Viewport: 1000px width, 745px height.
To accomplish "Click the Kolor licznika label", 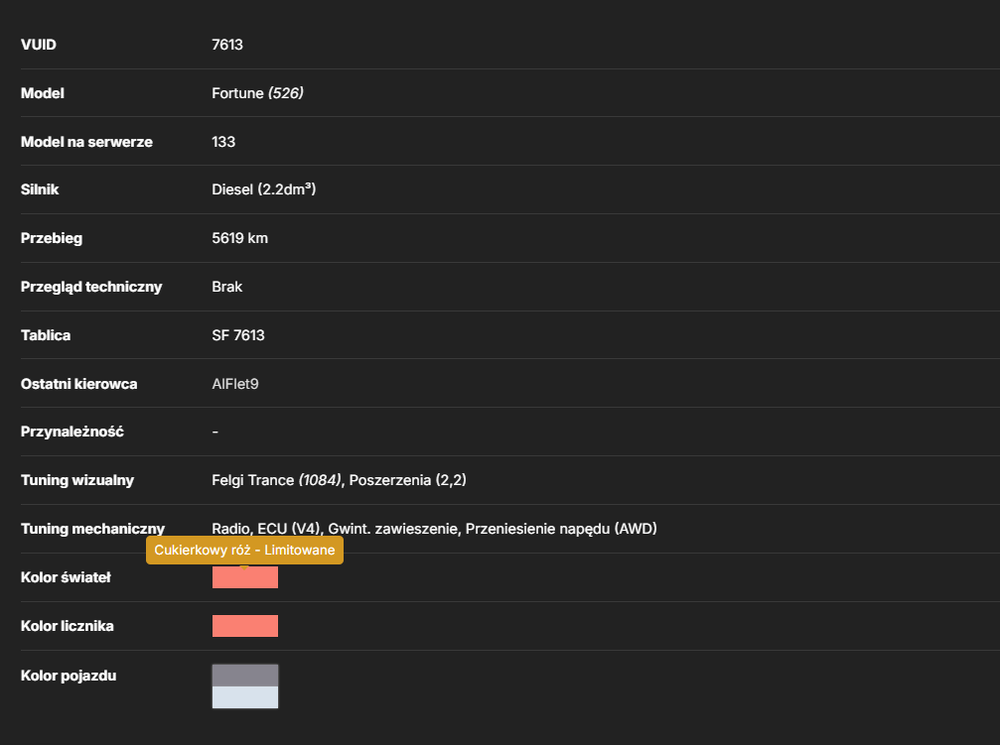I will pyautogui.click(x=67, y=626).
